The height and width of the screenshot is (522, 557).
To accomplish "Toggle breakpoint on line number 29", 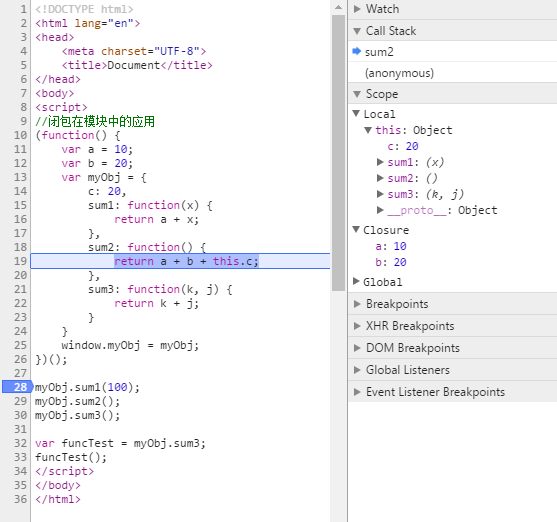I will coord(20,401).
